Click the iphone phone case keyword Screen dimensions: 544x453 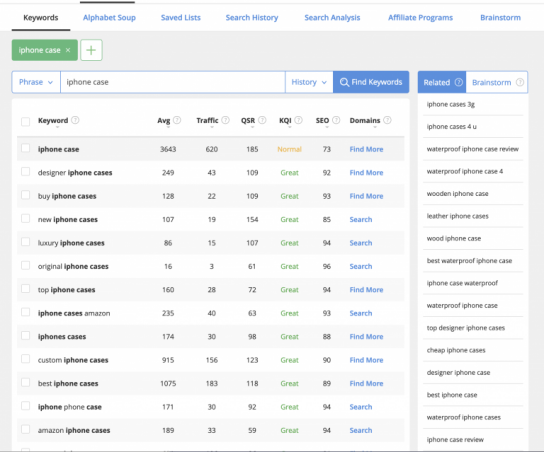[70, 407]
